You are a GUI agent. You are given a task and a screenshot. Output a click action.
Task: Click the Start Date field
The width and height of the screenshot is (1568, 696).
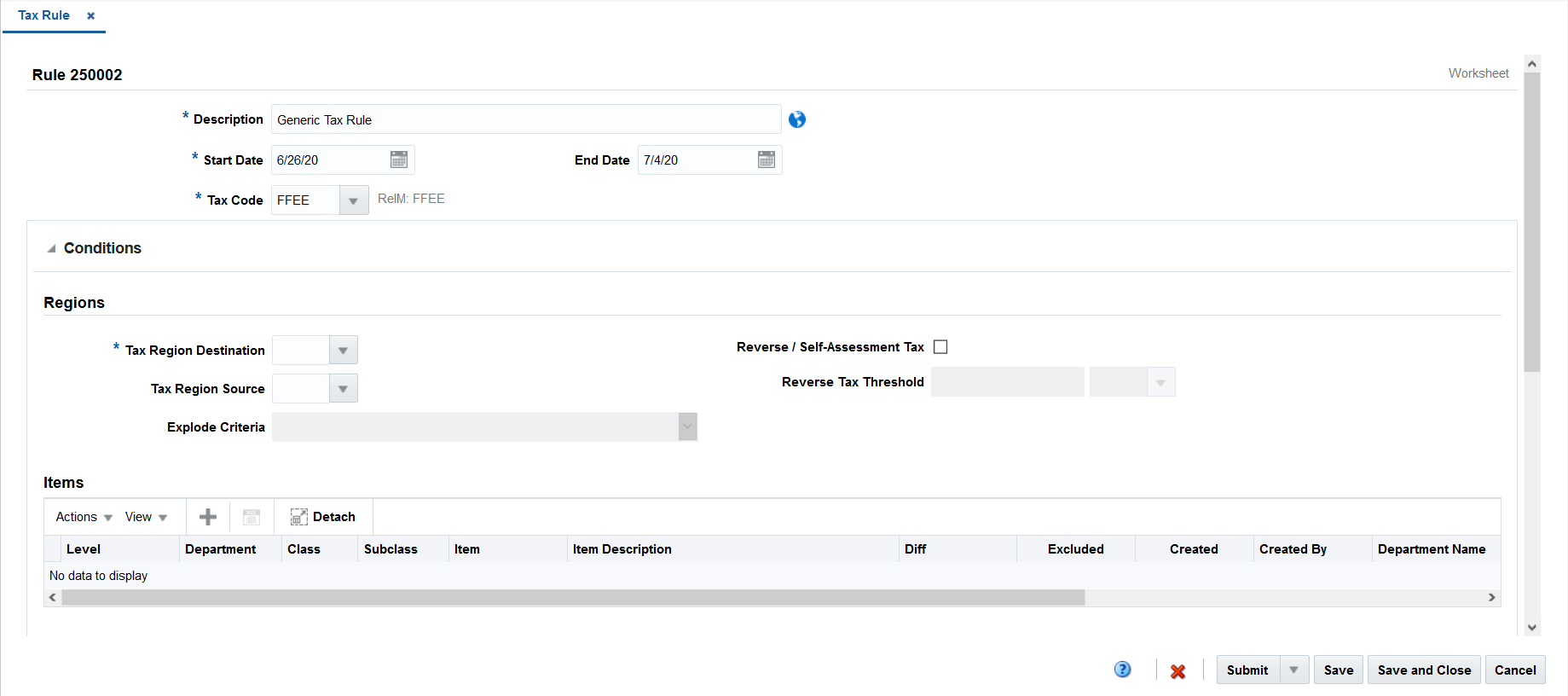[329, 159]
